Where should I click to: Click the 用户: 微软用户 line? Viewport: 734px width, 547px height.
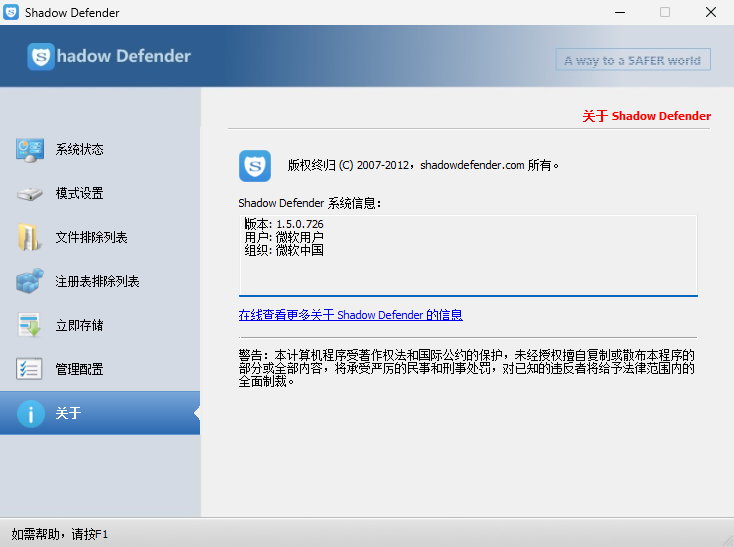284,237
